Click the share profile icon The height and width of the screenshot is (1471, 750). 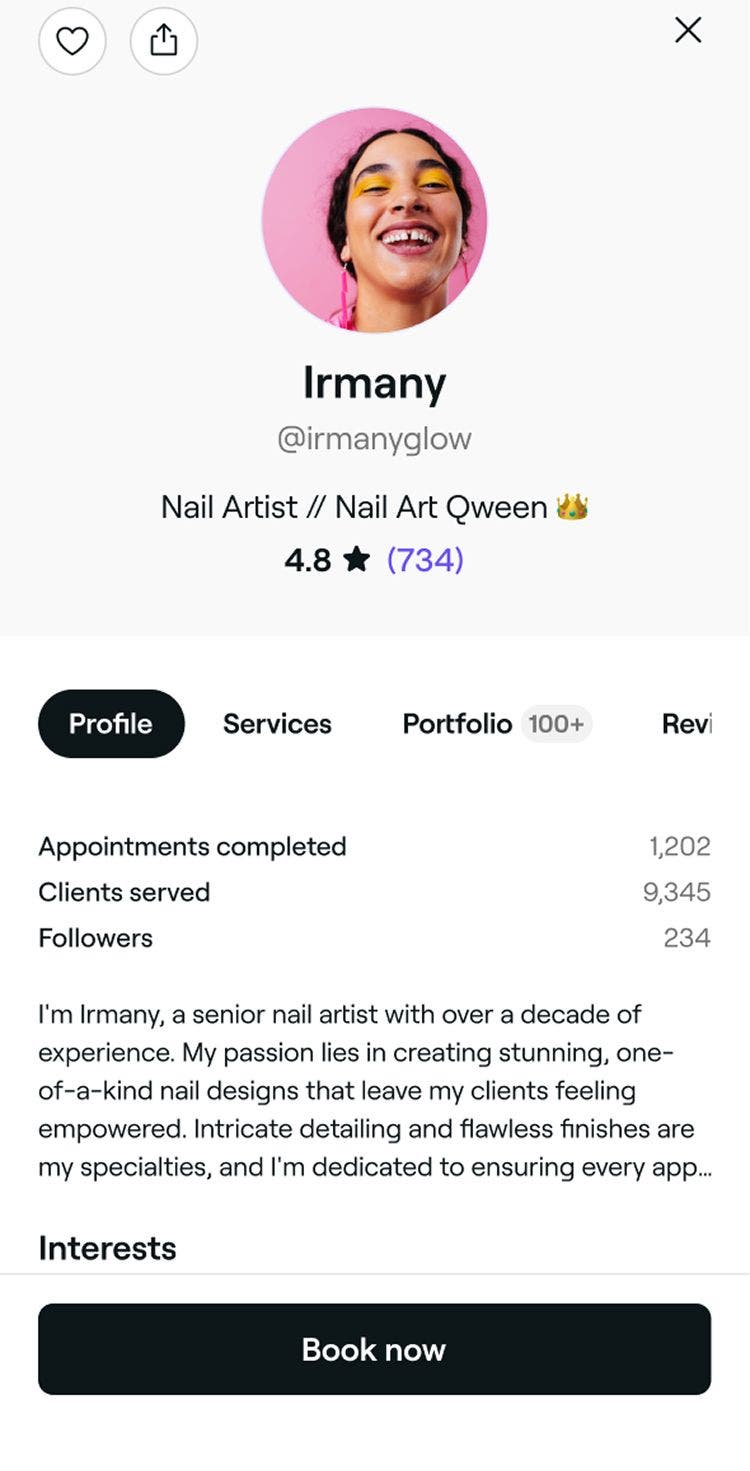click(164, 41)
